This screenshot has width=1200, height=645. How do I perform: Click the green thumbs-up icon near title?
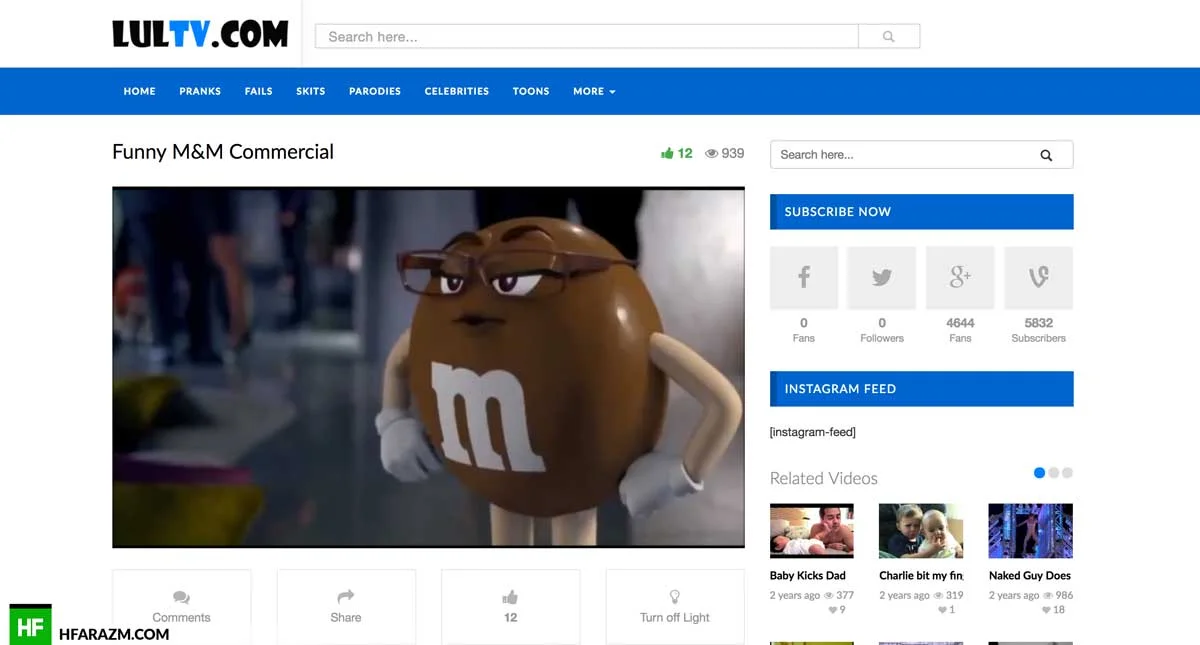[x=667, y=153]
